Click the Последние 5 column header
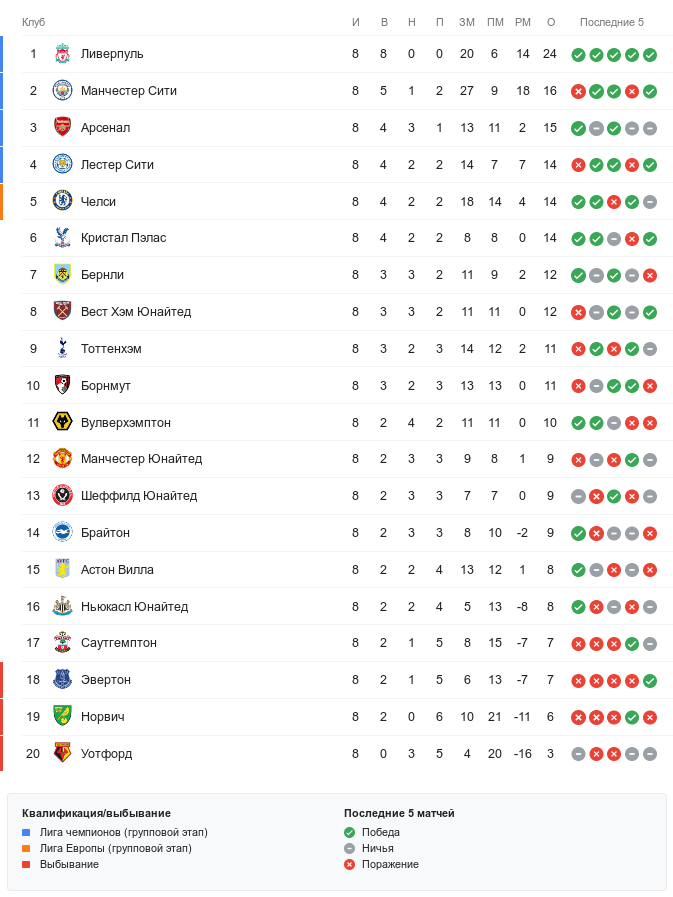The height and width of the screenshot is (897, 673). [x=612, y=23]
